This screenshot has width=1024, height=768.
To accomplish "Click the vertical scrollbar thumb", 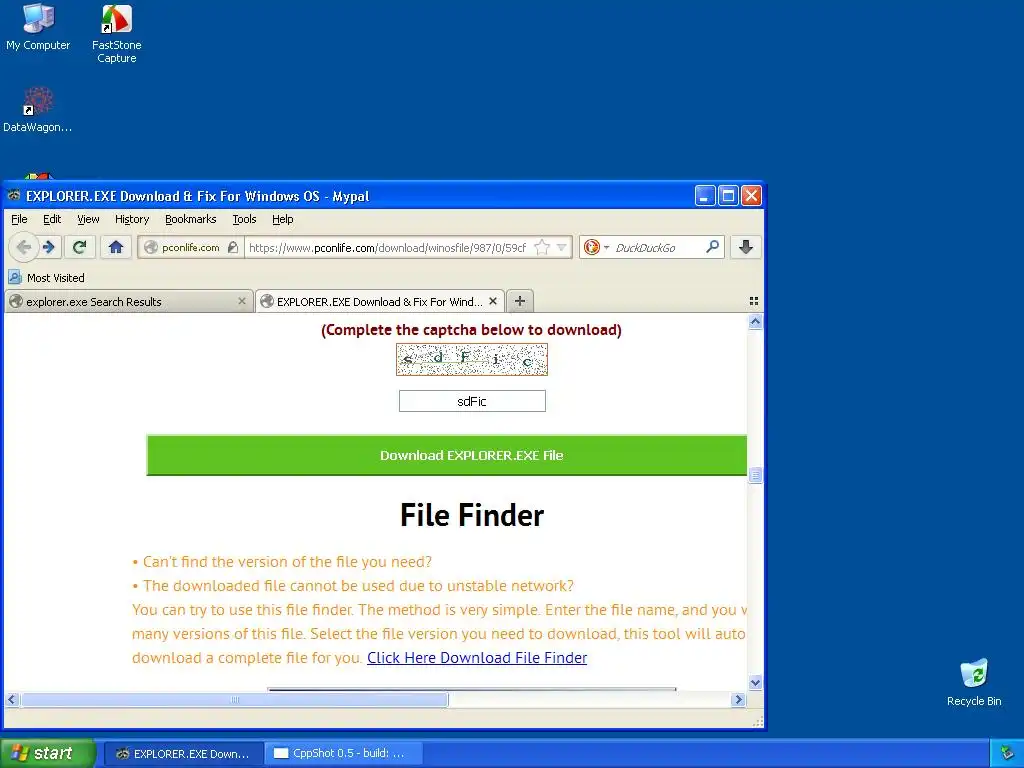I will [x=755, y=475].
